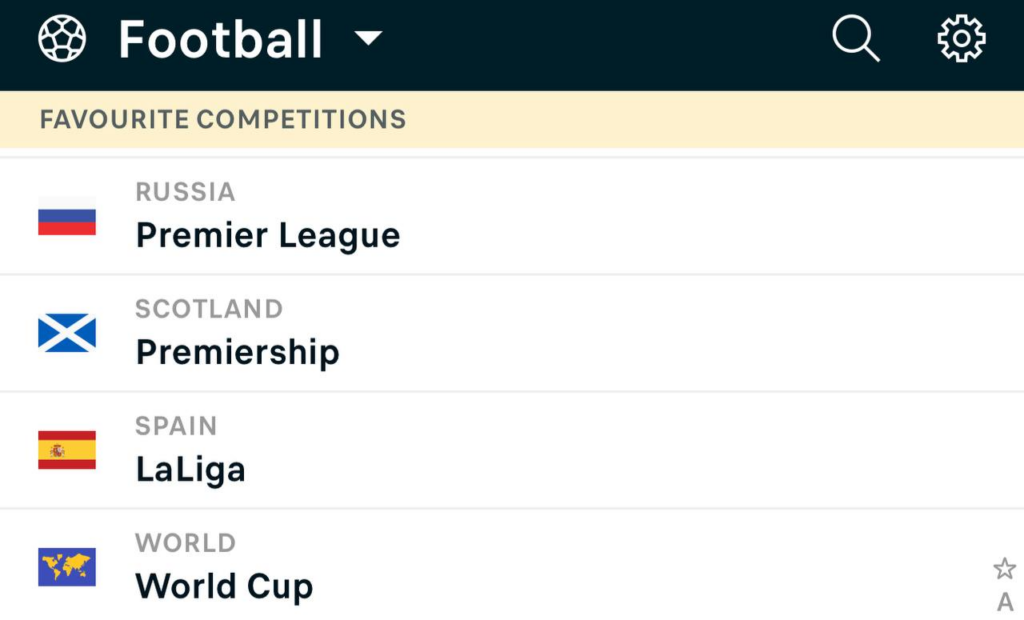Open the search magnifier icon
The height and width of the screenshot is (620, 1024).
tap(856, 39)
